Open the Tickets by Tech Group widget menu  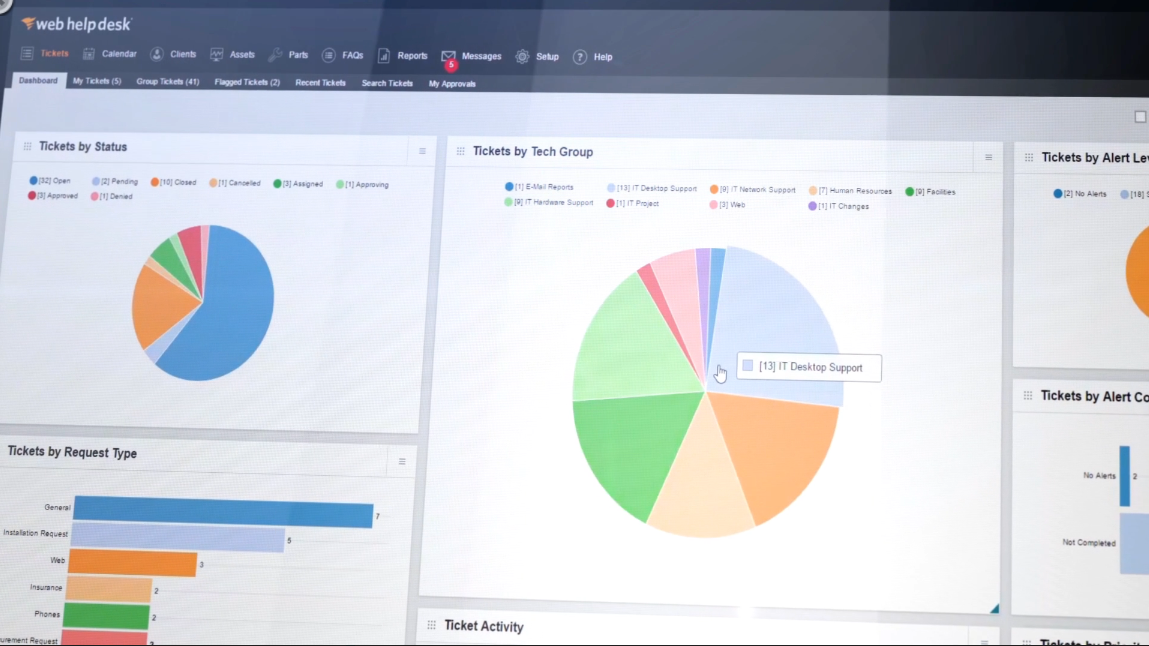click(989, 157)
